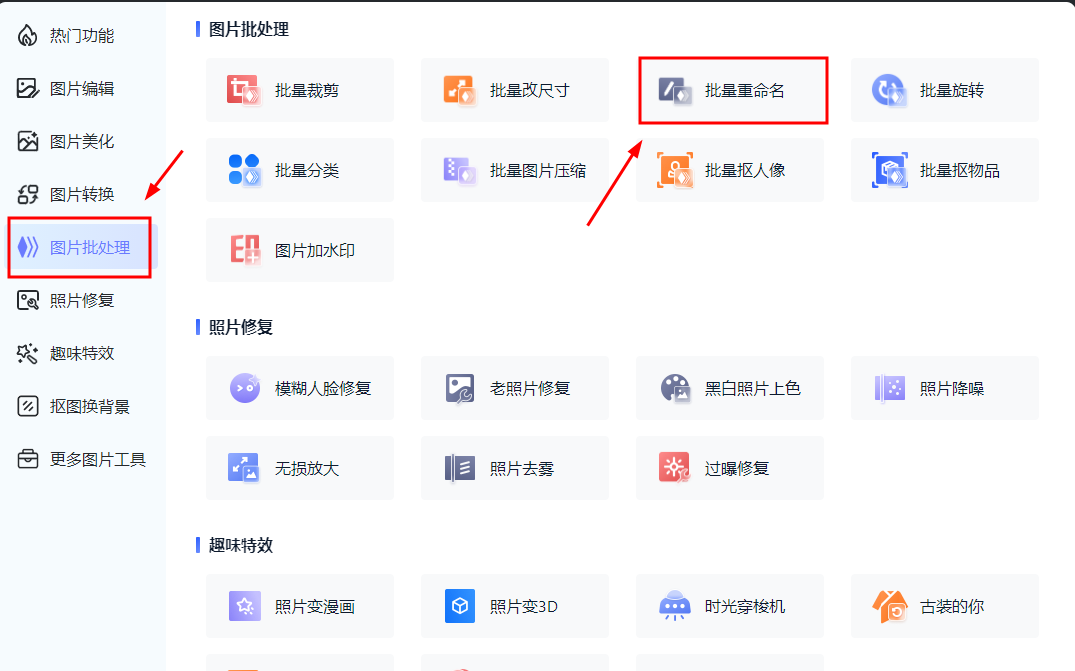This screenshot has width=1075, height=671.
Task: Click the 抠图换背景 sidebar icon
Action: coord(27,406)
